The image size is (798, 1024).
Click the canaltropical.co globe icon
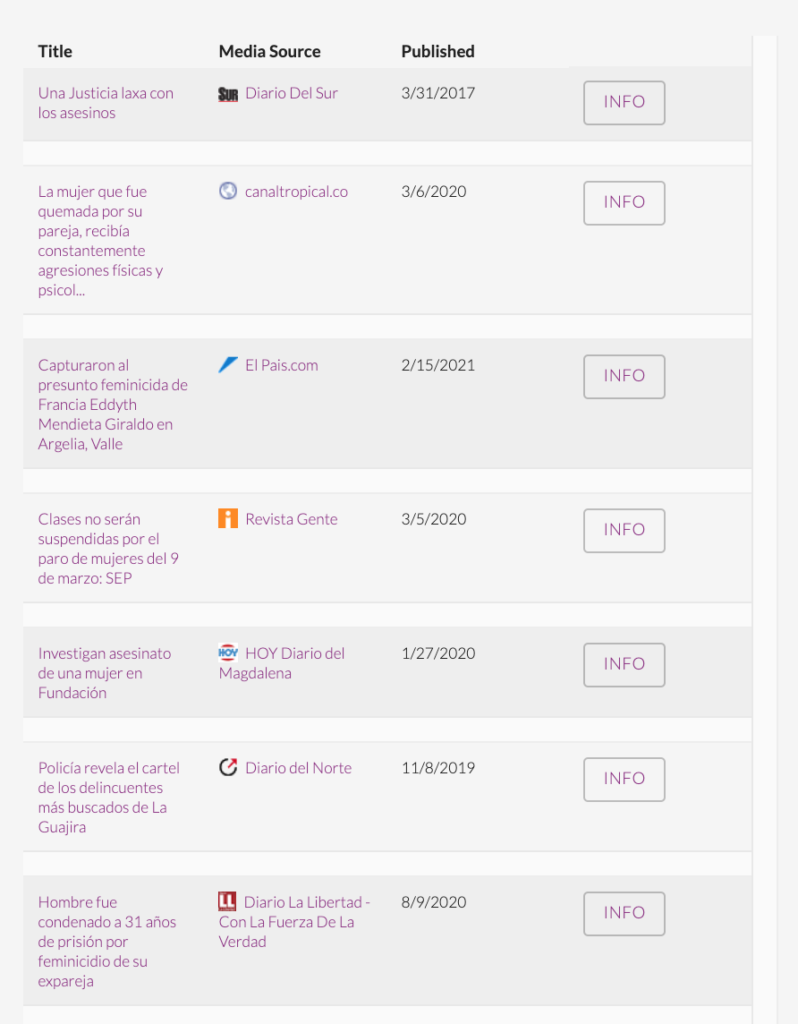coord(228,191)
